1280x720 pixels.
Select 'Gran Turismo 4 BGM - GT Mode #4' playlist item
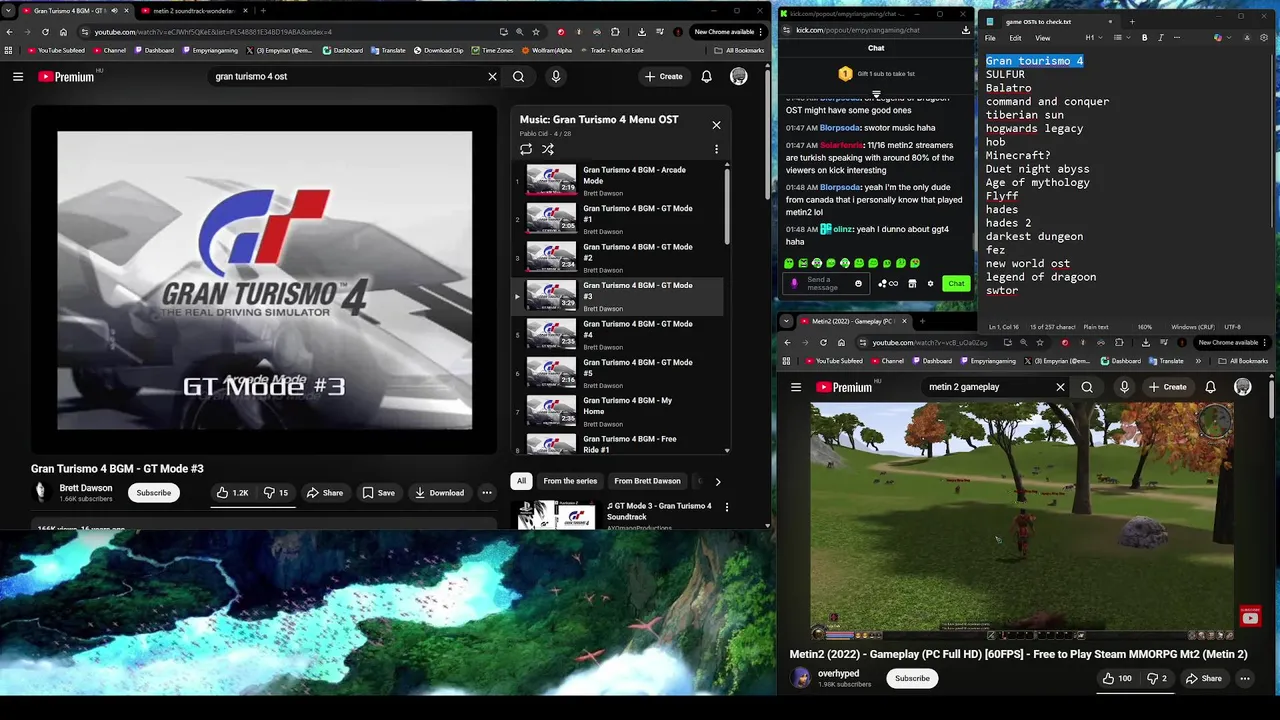616,335
